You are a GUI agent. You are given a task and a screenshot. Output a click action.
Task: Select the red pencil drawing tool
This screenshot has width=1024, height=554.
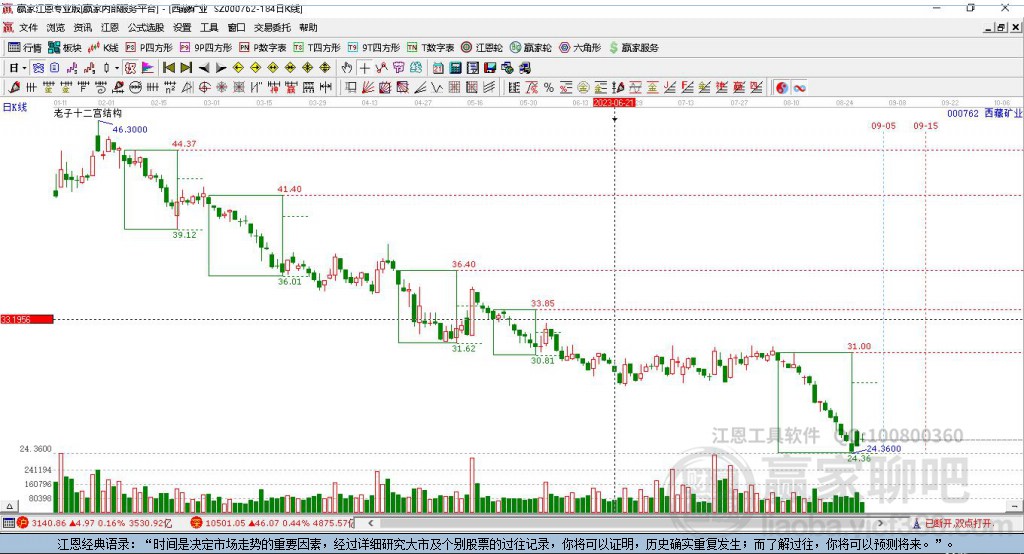tap(14, 88)
